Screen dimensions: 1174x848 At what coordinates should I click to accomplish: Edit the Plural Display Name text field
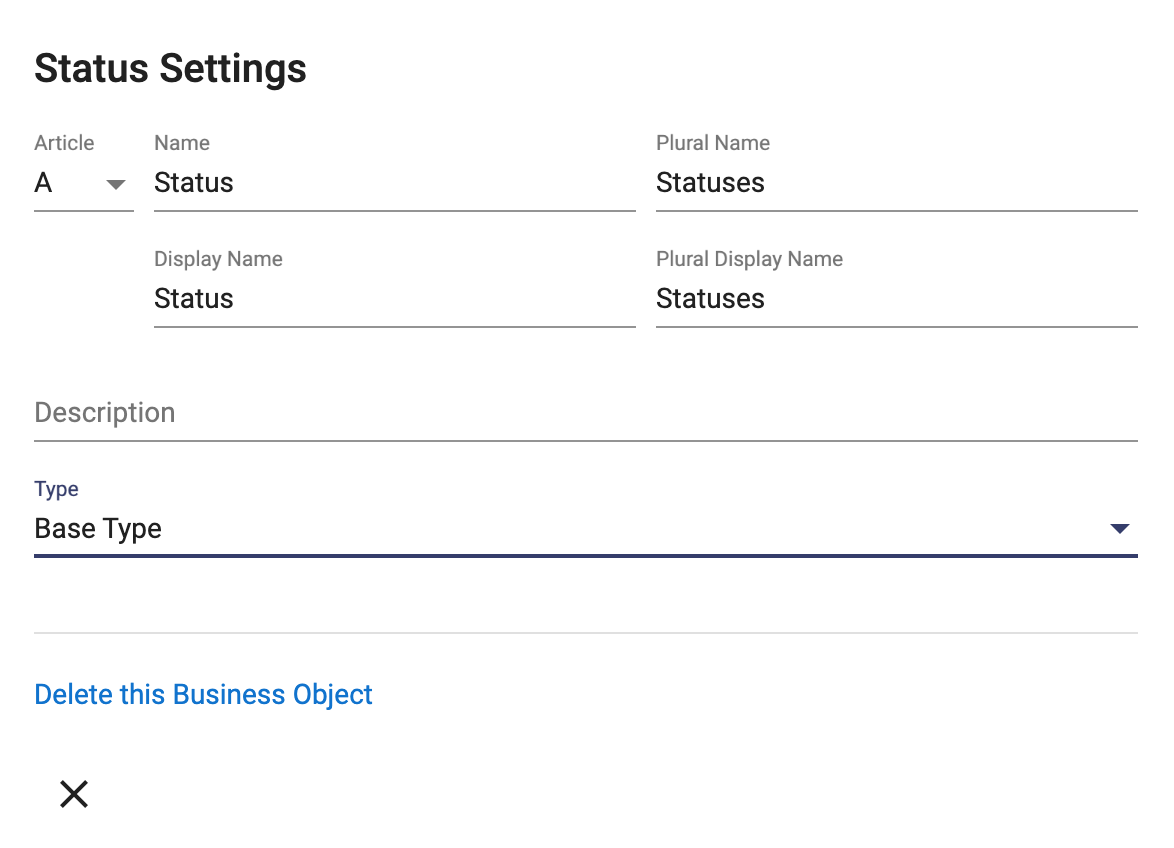tap(896, 299)
